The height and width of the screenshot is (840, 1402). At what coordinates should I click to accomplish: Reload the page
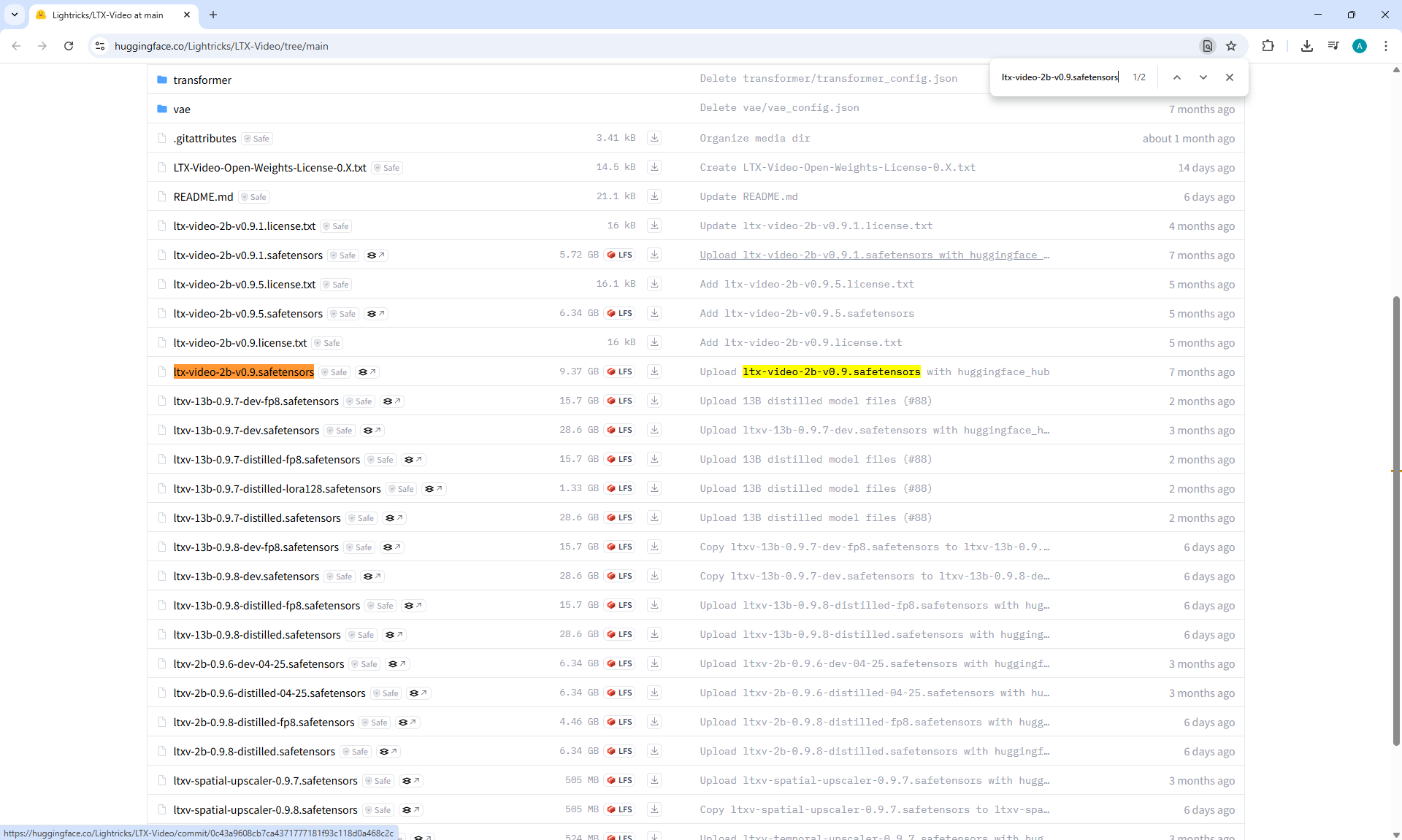(x=69, y=46)
